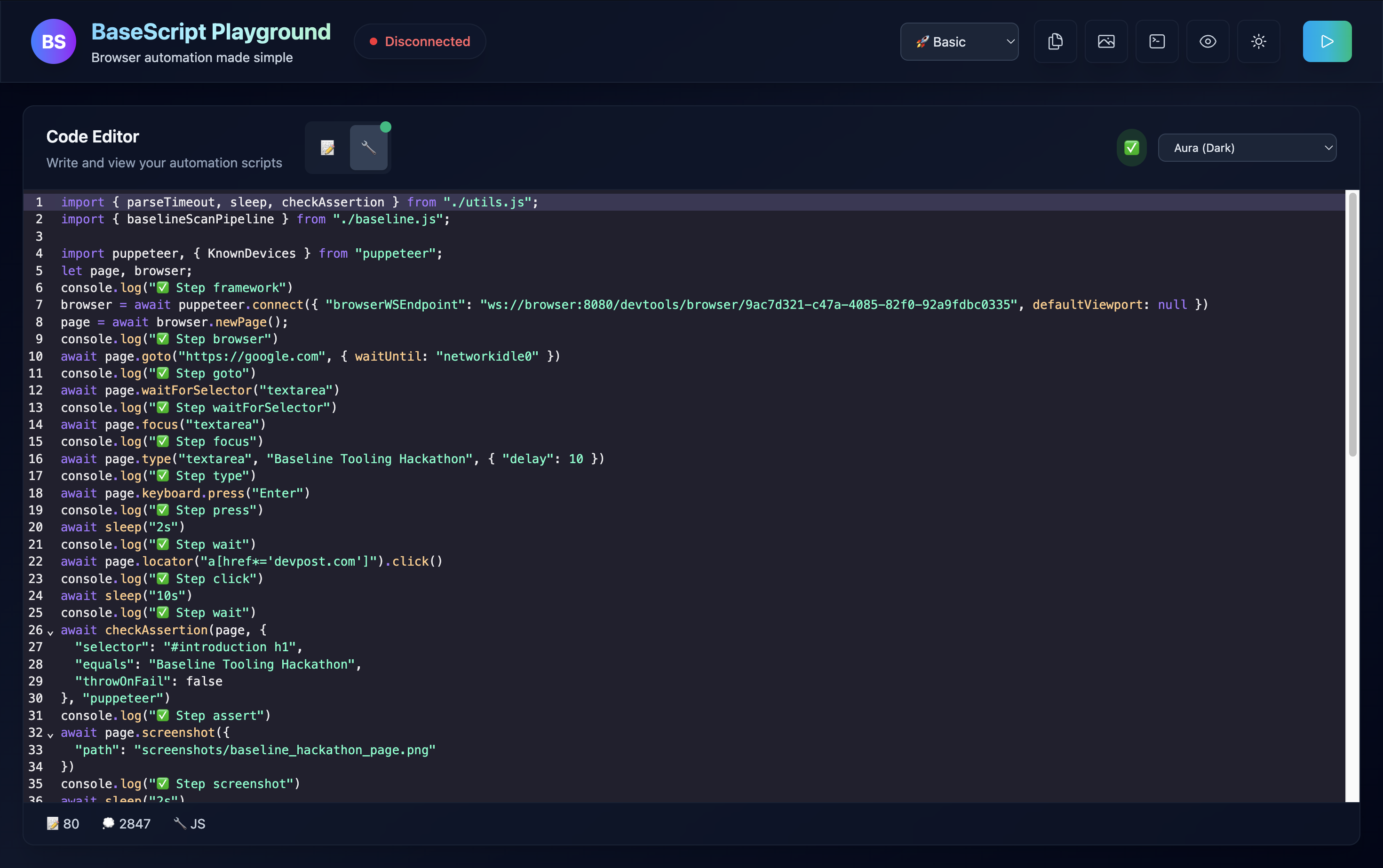
Task: Toggle the green checkmark box
Action: point(1131,148)
